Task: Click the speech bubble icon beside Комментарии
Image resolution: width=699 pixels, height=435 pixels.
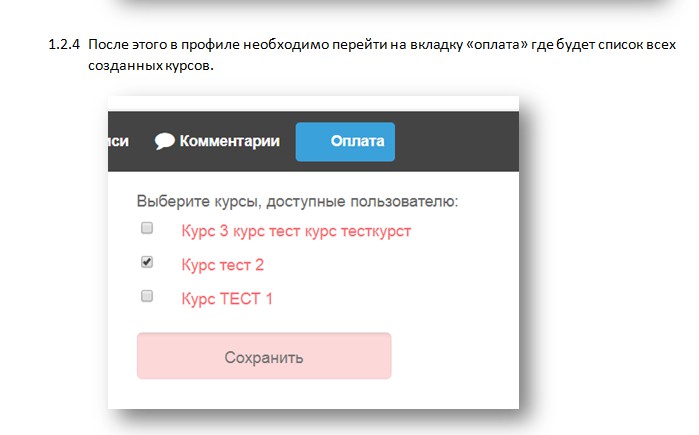Action: (165, 141)
